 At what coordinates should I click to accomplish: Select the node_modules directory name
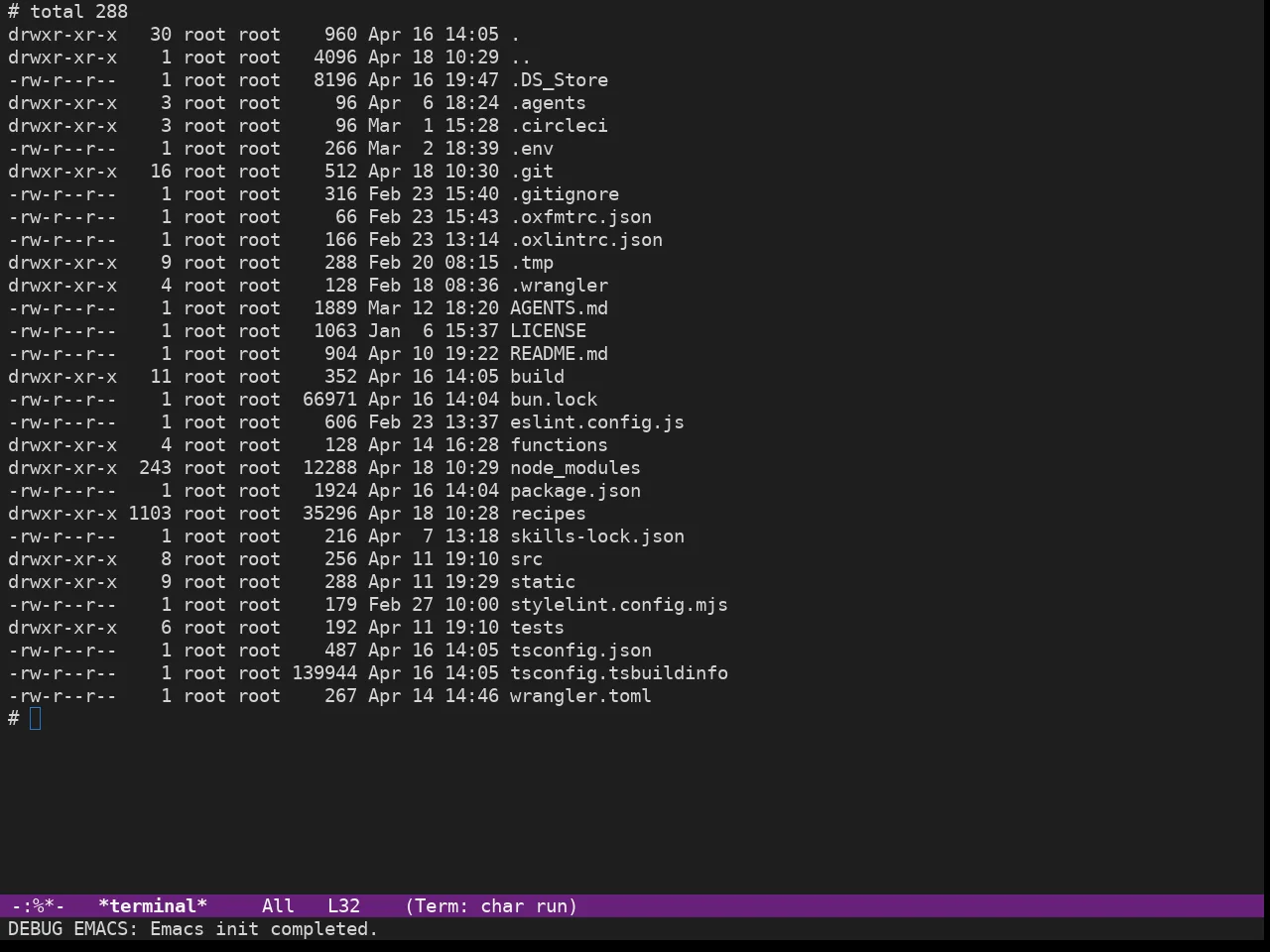[x=575, y=468]
